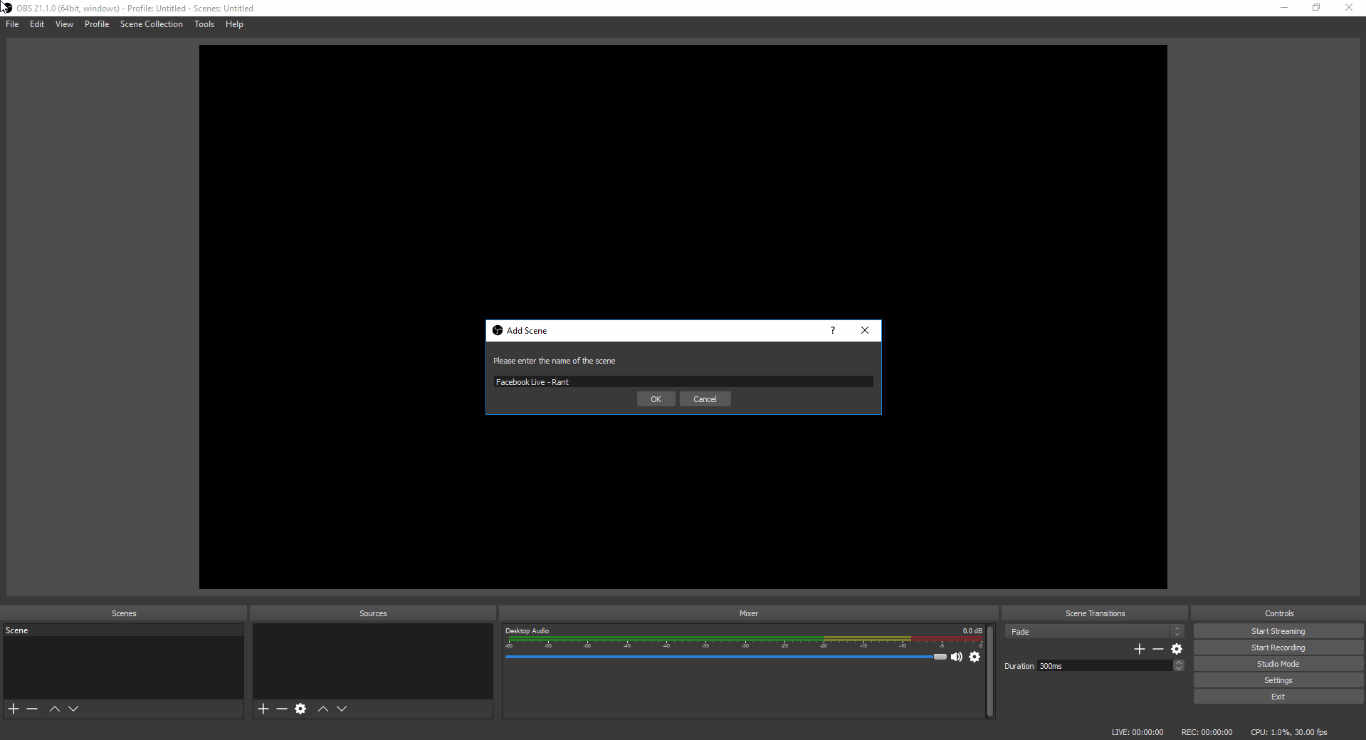
Task: Confirm scene name by clicking OK
Action: point(655,398)
